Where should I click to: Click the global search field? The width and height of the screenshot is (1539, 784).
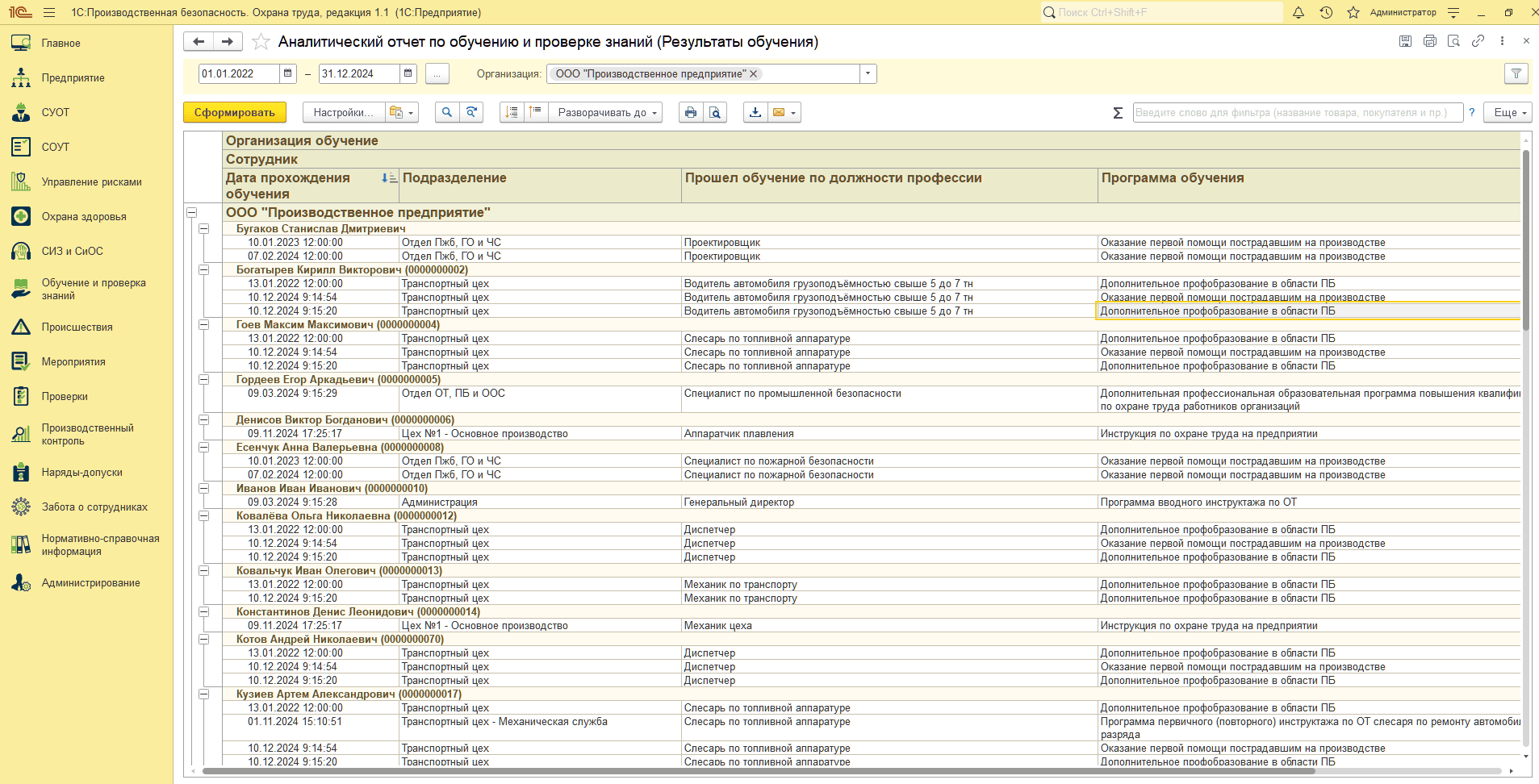coord(1161,13)
